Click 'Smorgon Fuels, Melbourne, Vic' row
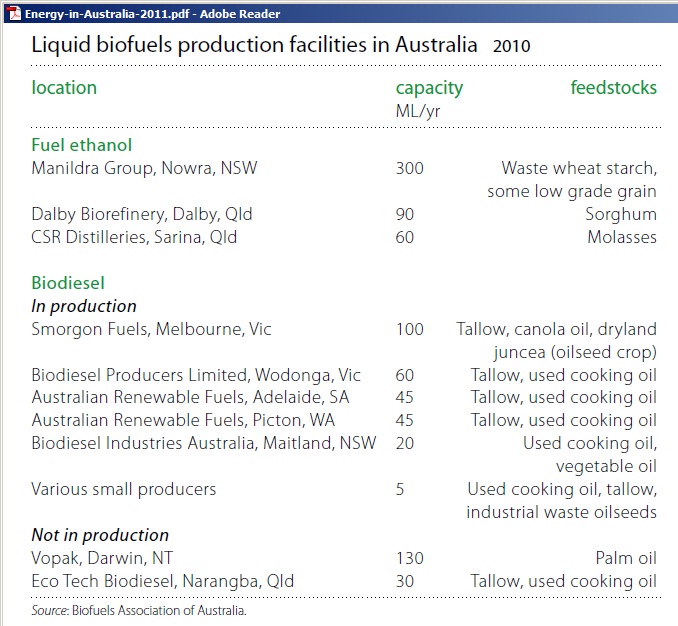Screen dimensions: 678x626 [151, 329]
